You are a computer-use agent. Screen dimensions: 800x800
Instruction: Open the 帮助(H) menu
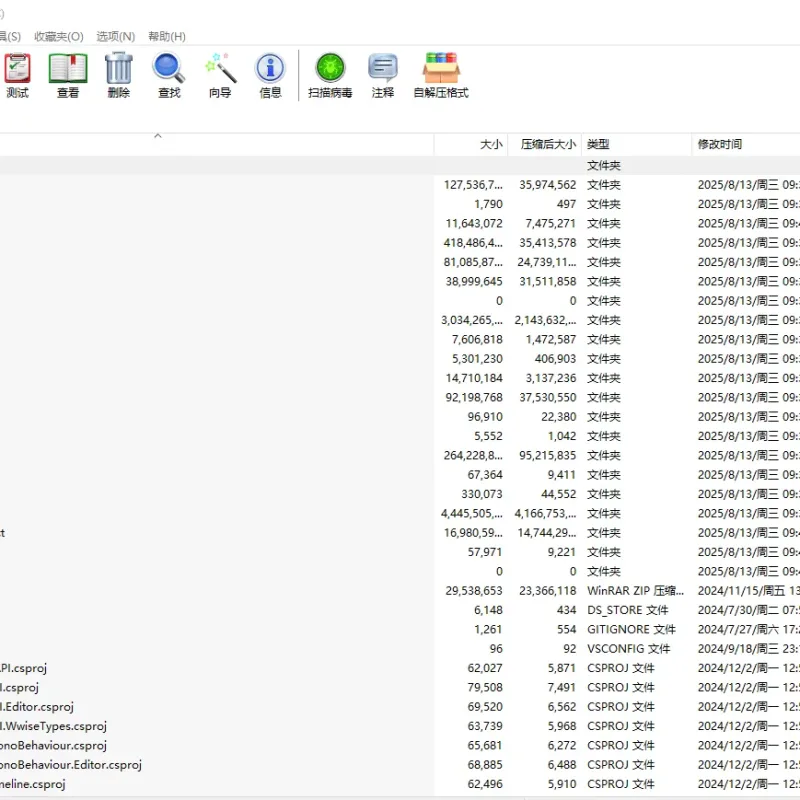(x=167, y=36)
